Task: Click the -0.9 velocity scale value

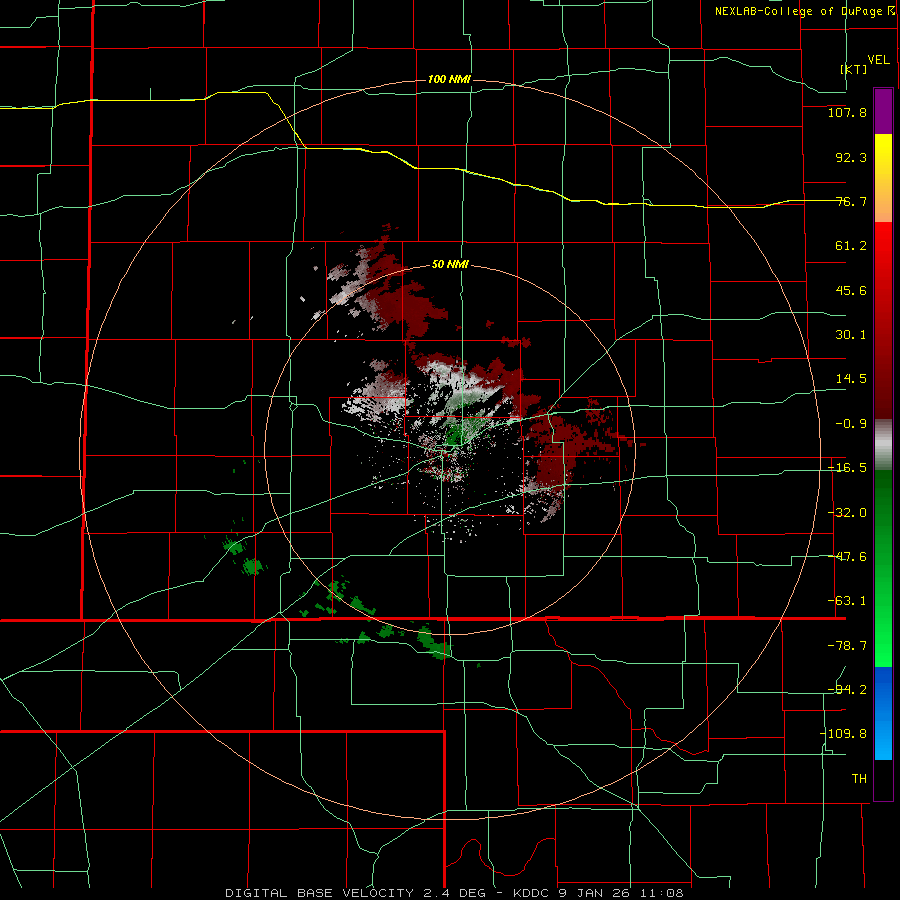Action: pyautogui.click(x=851, y=424)
